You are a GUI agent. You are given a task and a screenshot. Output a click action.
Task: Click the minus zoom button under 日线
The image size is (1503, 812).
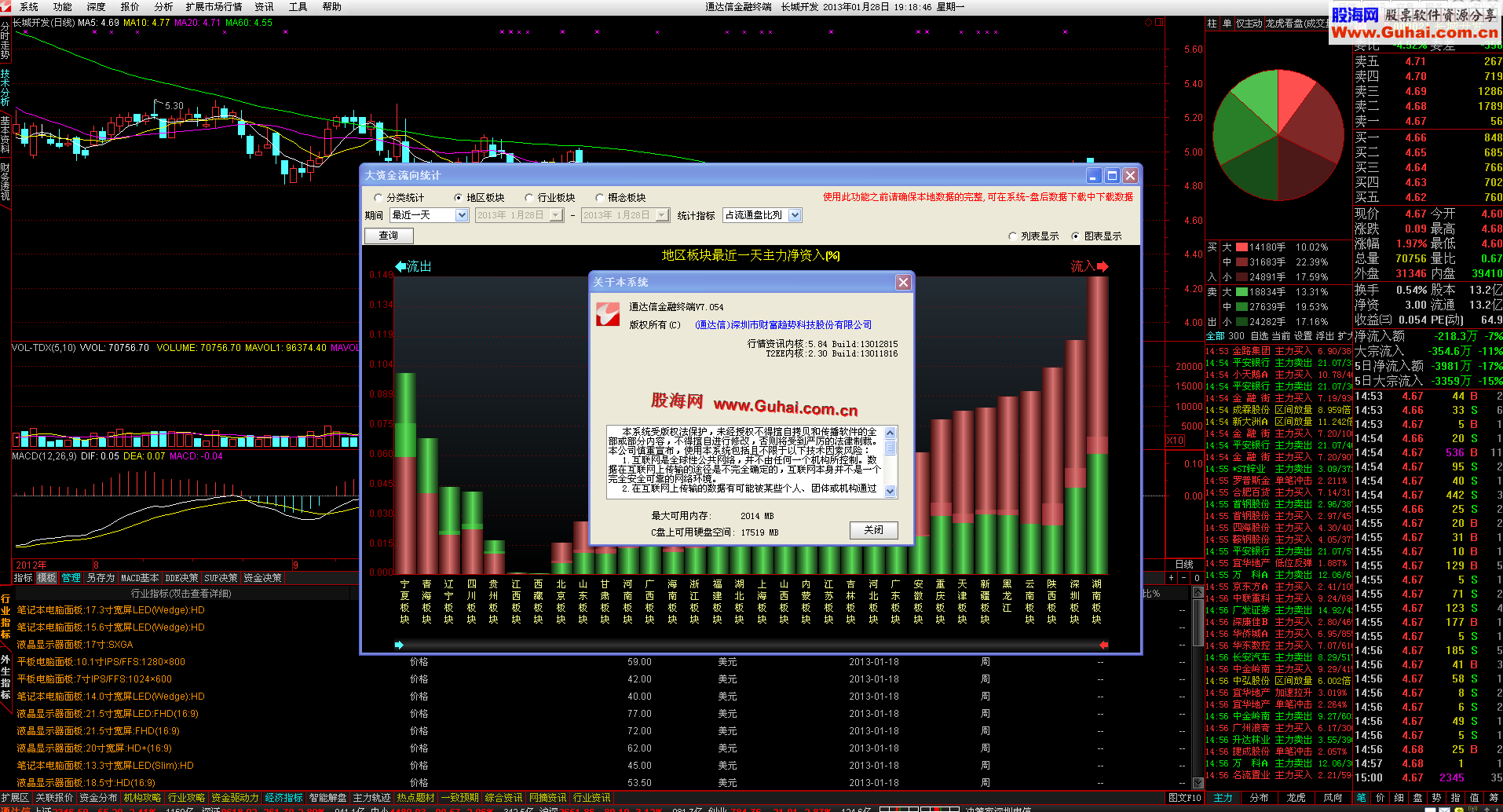coord(1184,578)
